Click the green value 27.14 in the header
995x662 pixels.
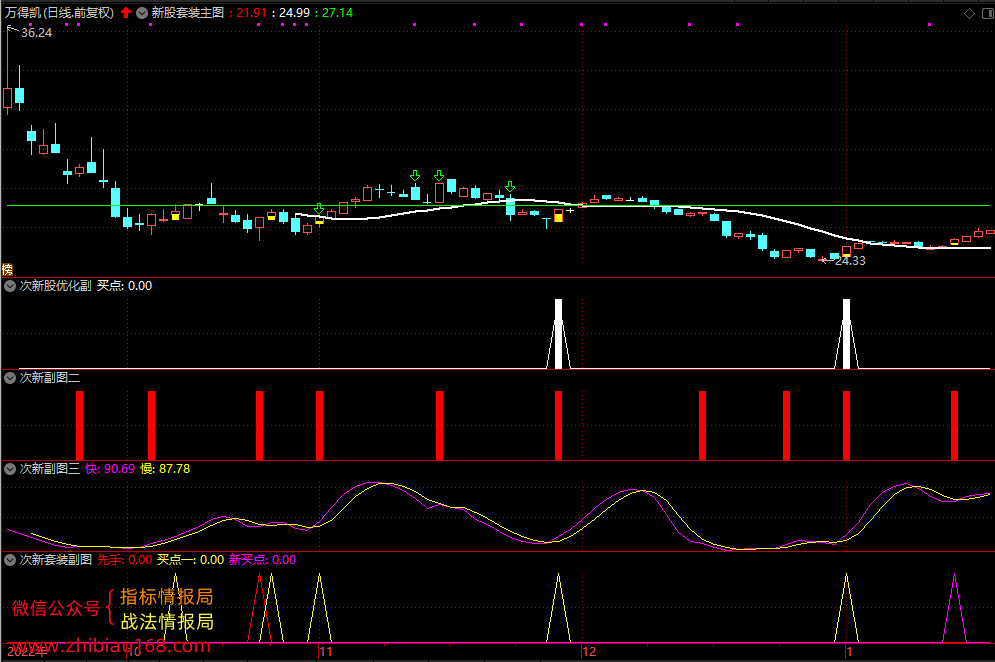coord(338,13)
